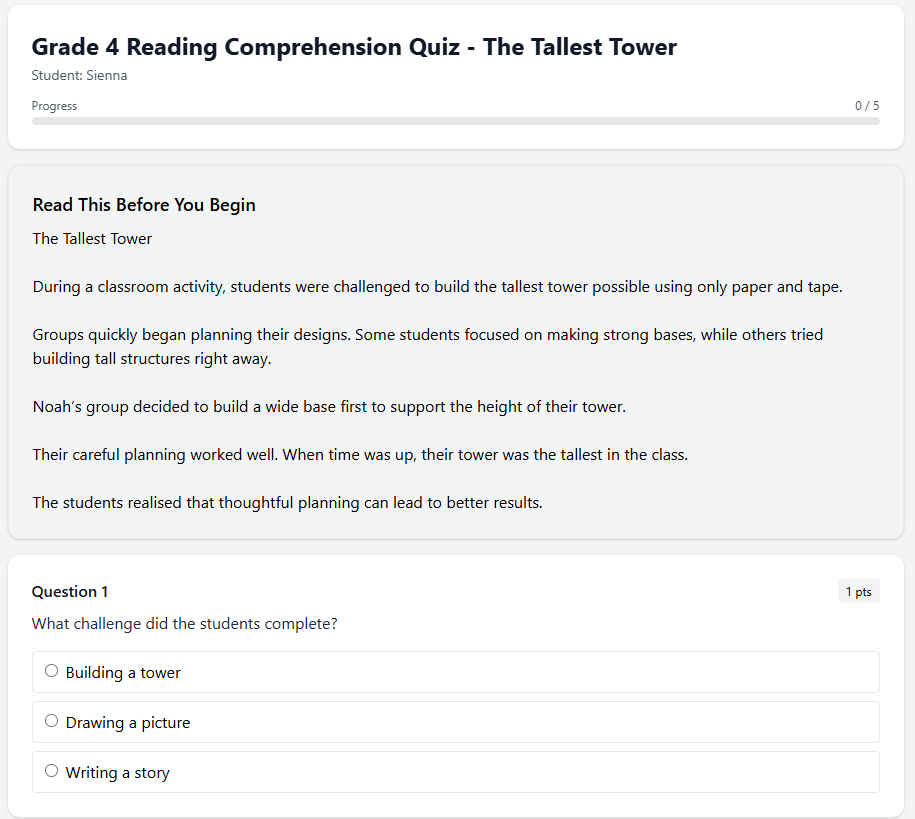
Task: Select the "Drawing a picture" radio button
Action: coord(51,720)
